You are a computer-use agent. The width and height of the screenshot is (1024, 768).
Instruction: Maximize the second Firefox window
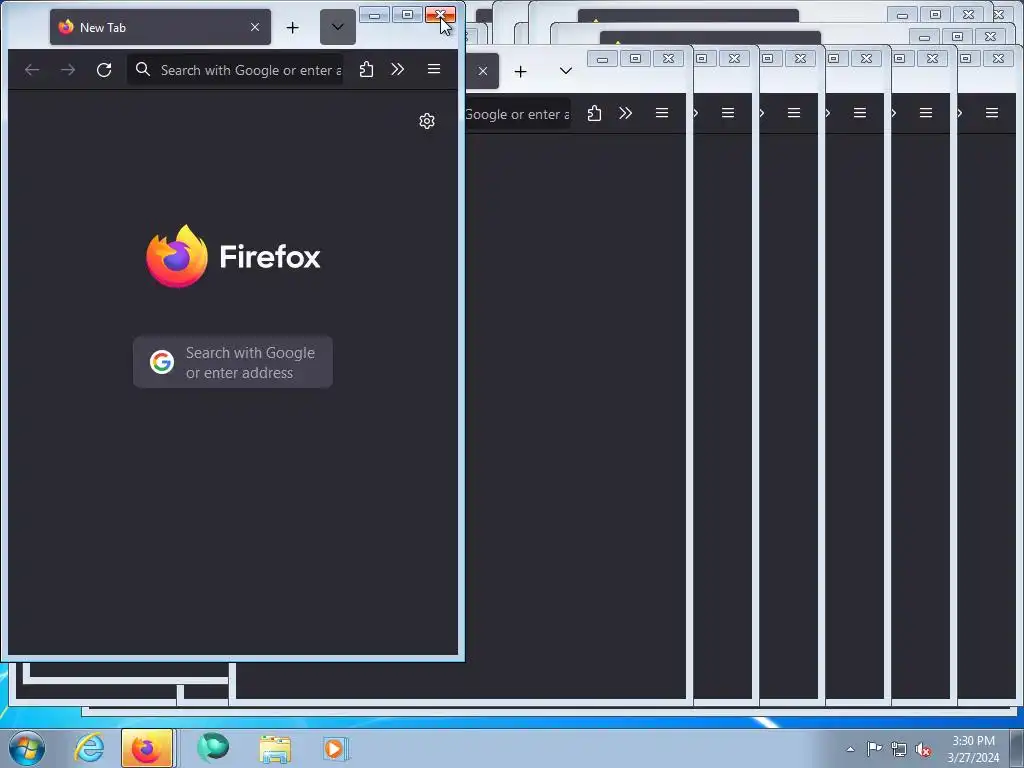pyautogui.click(x=635, y=59)
